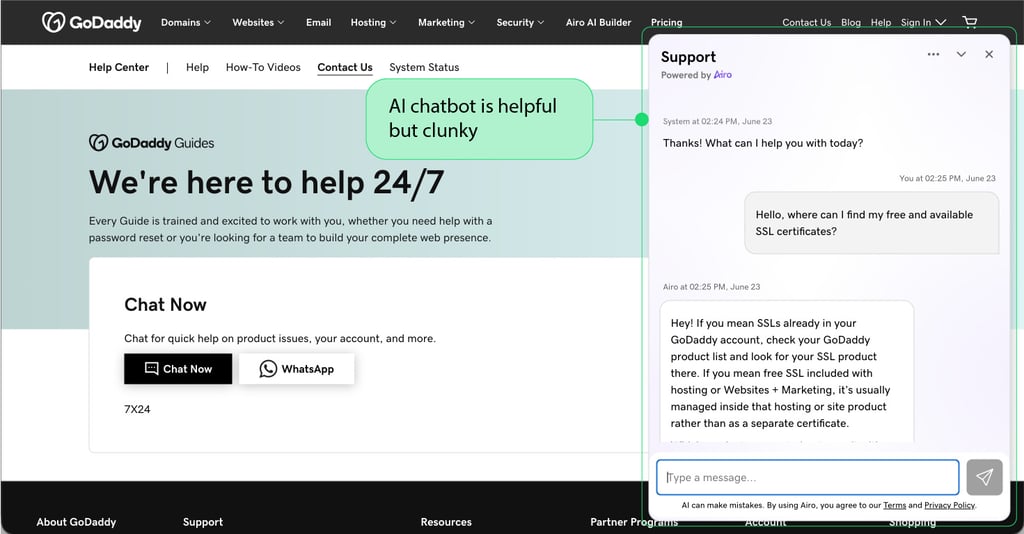Expand the Domains menu
The height and width of the screenshot is (534, 1024).
coord(185,22)
